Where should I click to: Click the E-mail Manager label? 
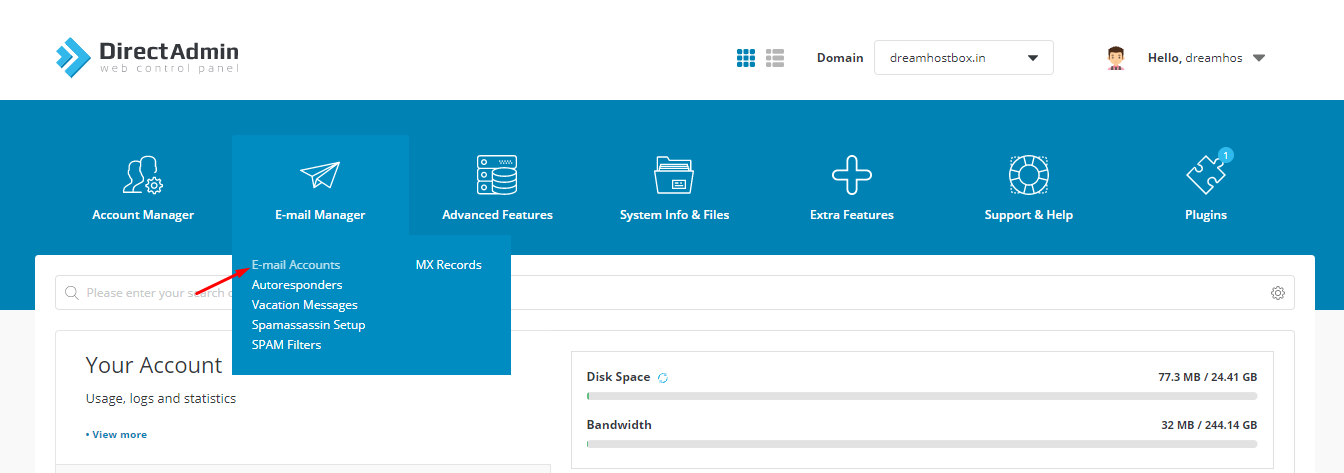pos(320,215)
